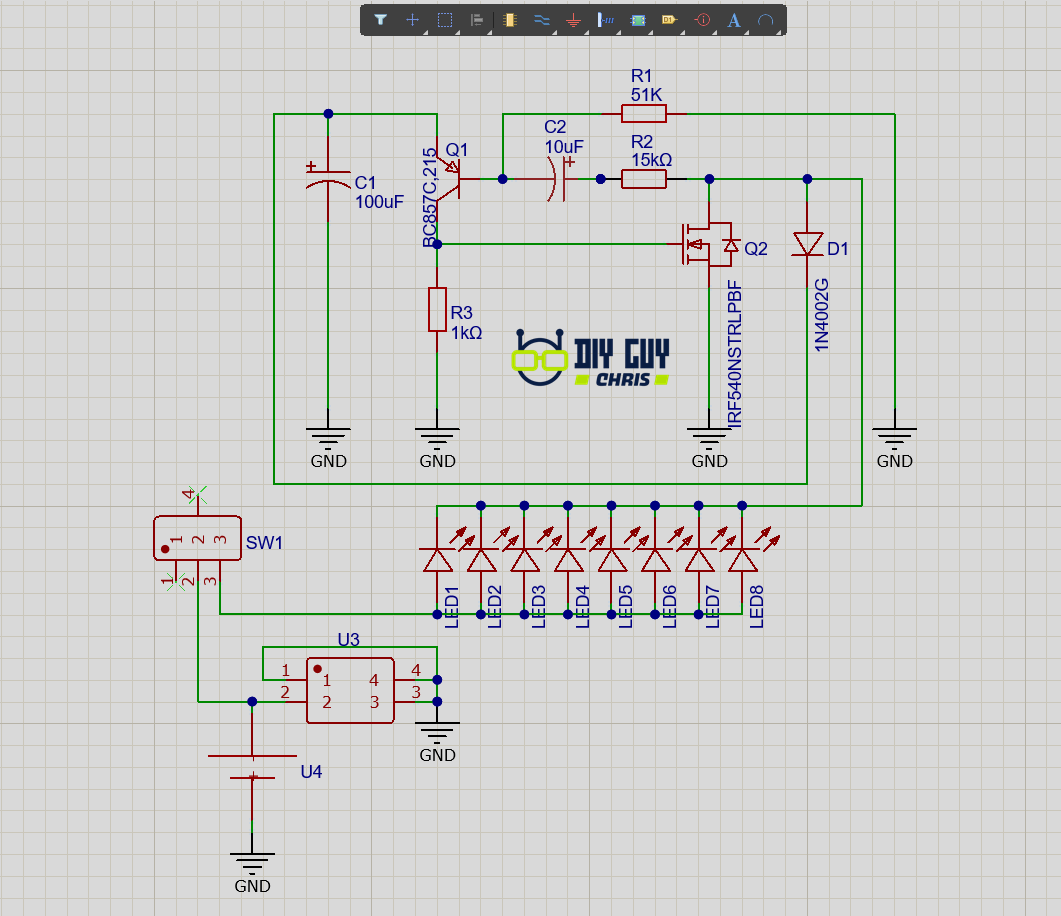Select the LED8 diode symbol
The height and width of the screenshot is (916, 1061).
pos(742,560)
